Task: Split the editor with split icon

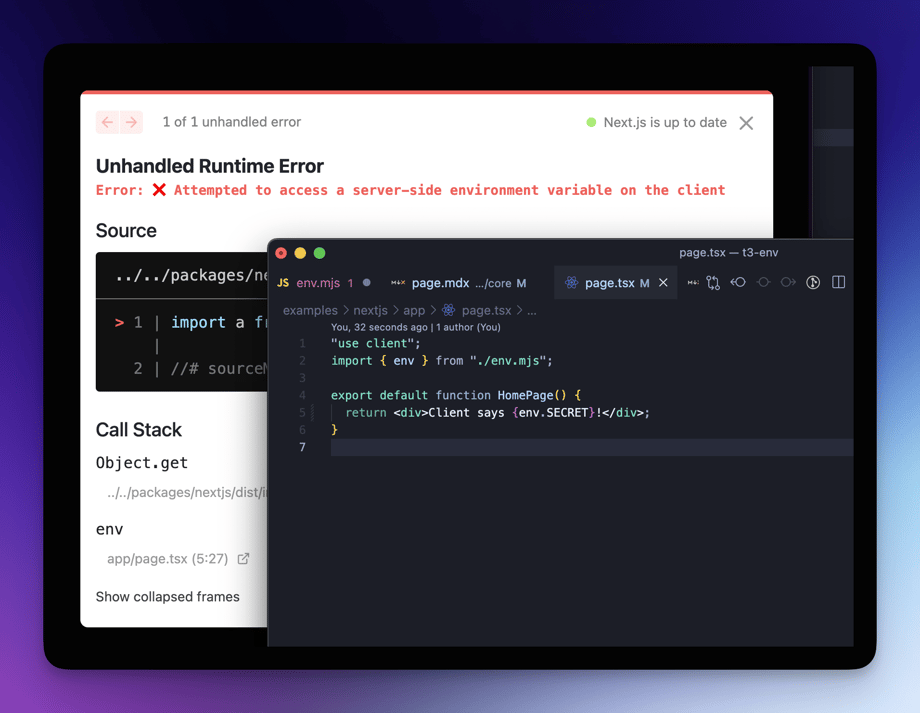Action: pyautogui.click(x=838, y=283)
